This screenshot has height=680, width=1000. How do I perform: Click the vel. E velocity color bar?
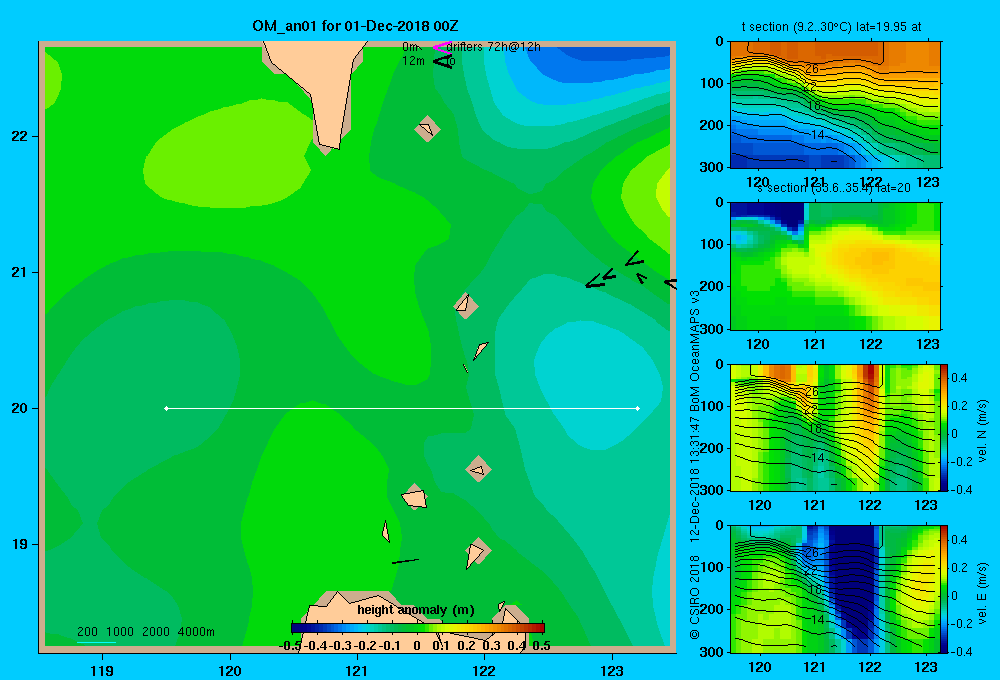pos(944,589)
